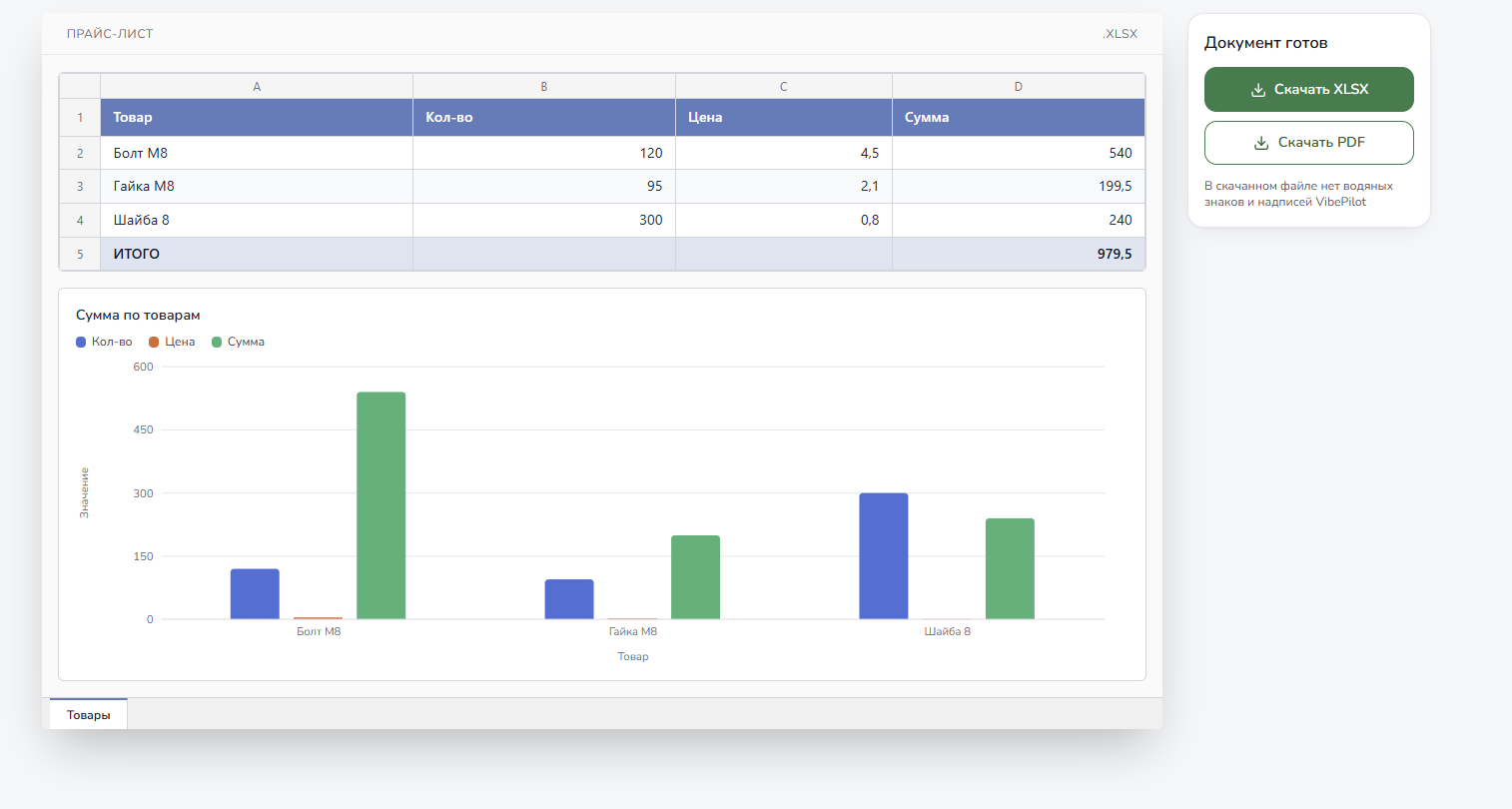The width and height of the screenshot is (1512, 809).
Task: Select row 5 header number
Action: (x=80, y=254)
